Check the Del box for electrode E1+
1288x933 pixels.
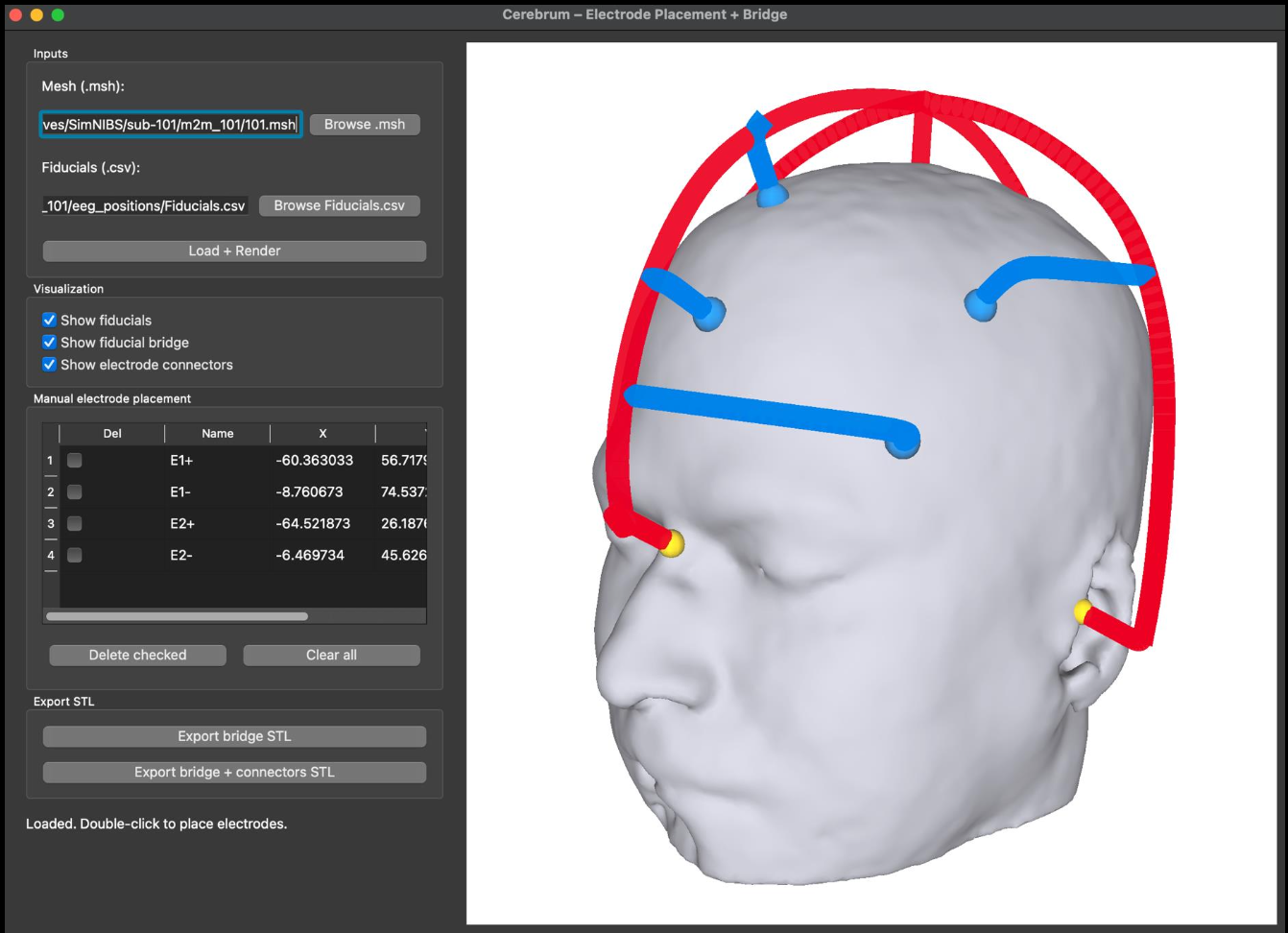74,460
